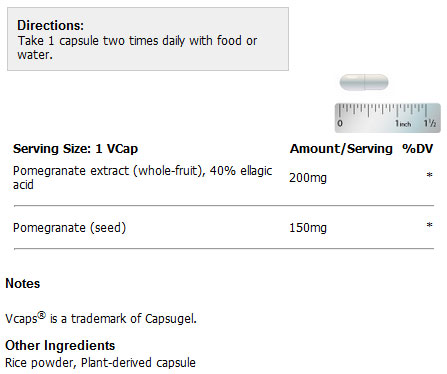Click the inch ruler size graphic

[x=388, y=118]
